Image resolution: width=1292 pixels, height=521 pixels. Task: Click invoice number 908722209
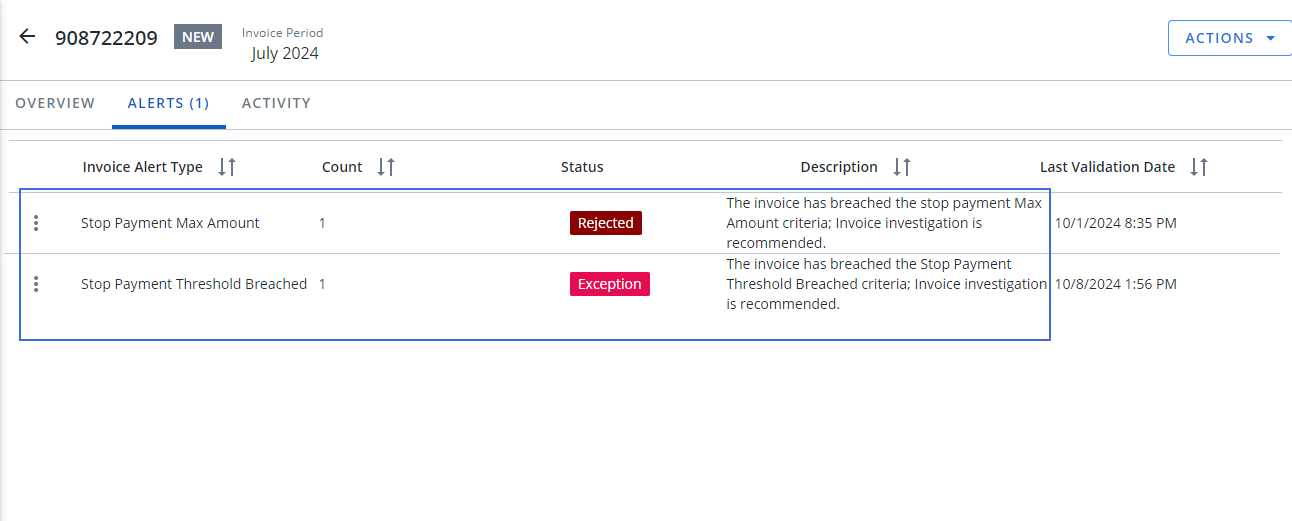pyautogui.click(x=106, y=38)
